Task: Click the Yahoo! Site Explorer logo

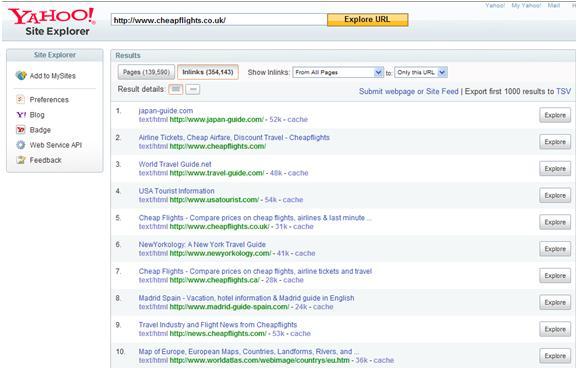Action: pyautogui.click(x=52, y=22)
